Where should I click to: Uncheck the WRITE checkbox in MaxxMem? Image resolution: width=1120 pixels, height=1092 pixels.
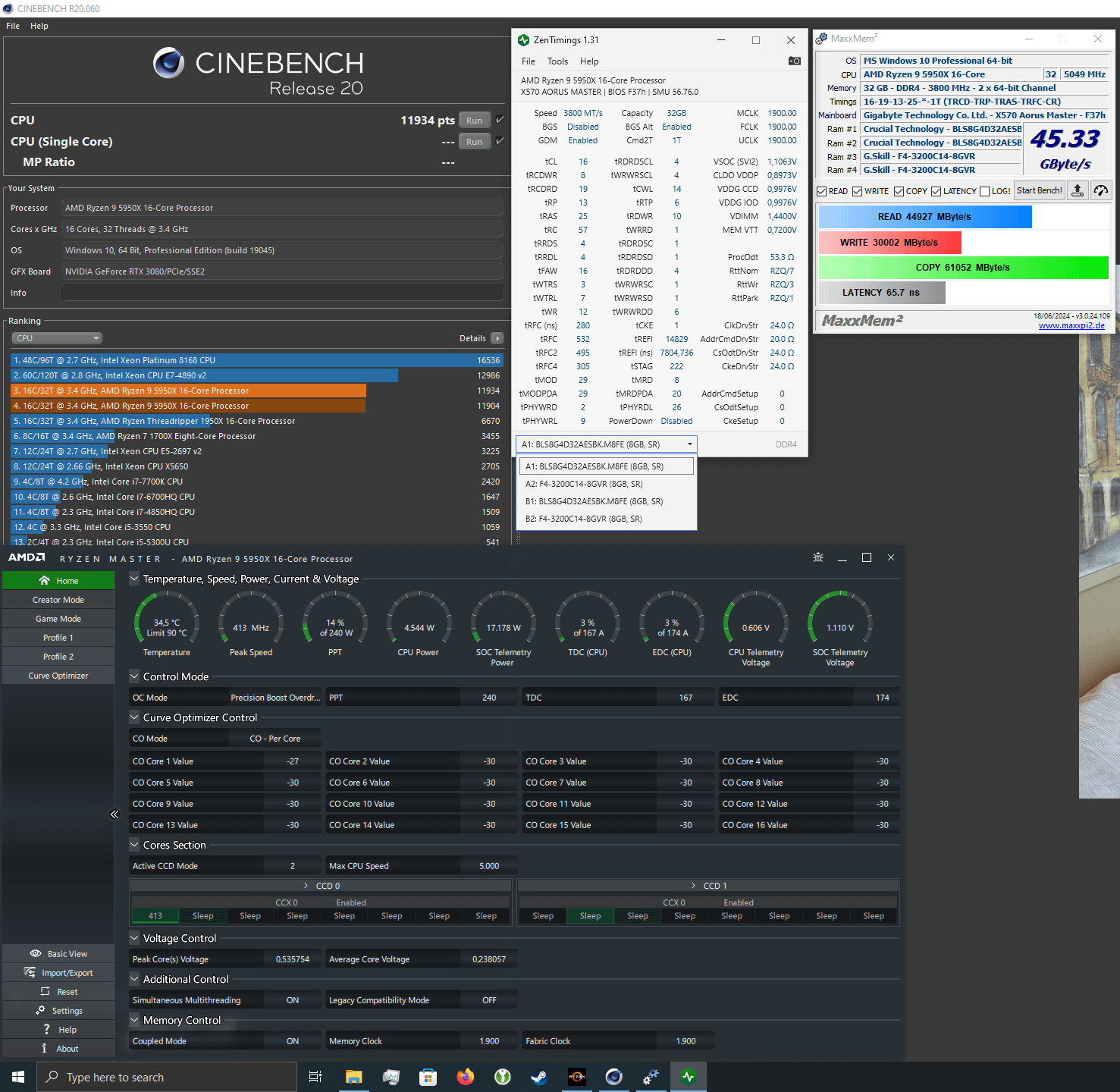click(858, 191)
